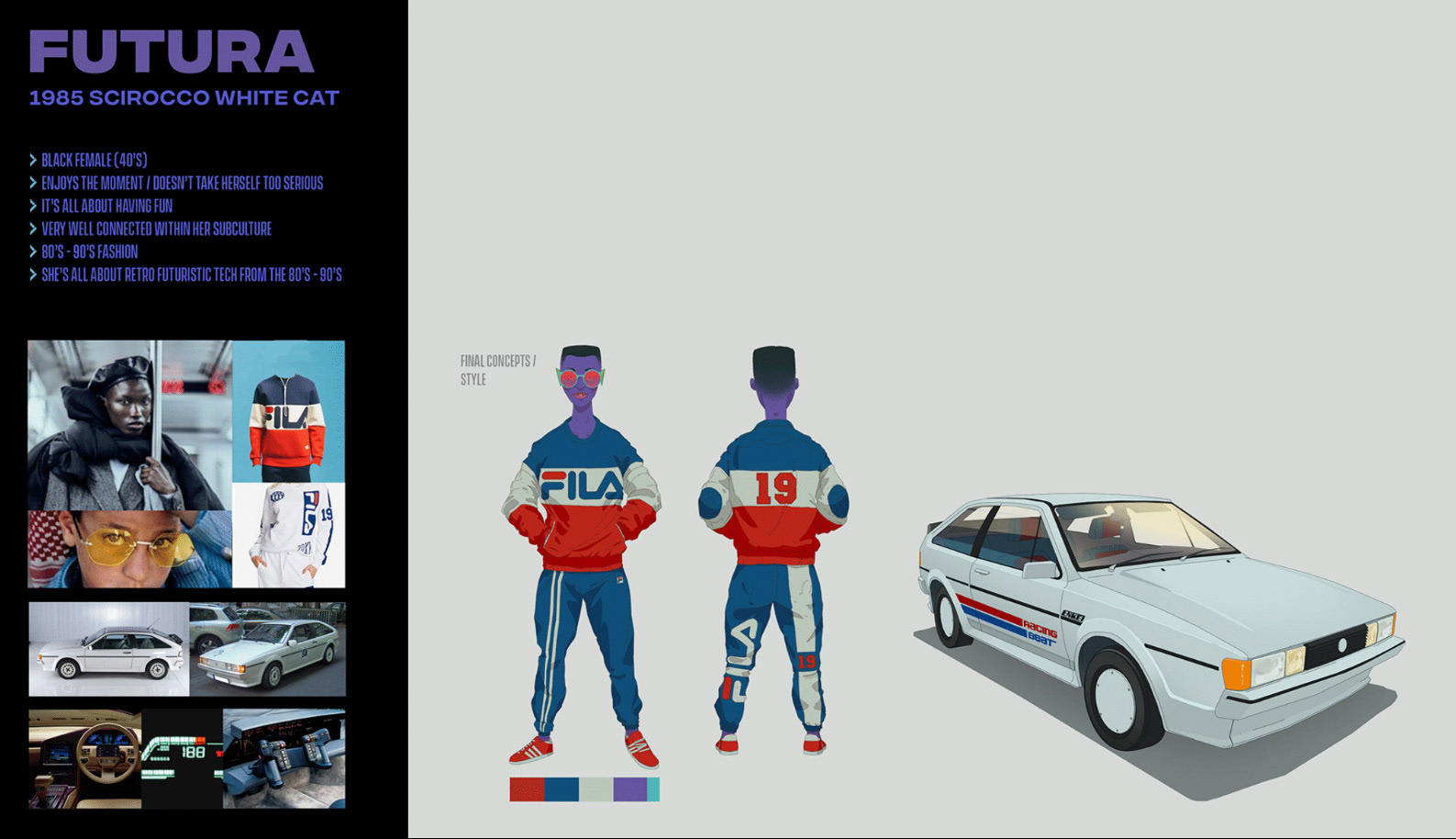The height and width of the screenshot is (839, 1456).
Task: Click the FUTURA title heading
Action: point(172,51)
